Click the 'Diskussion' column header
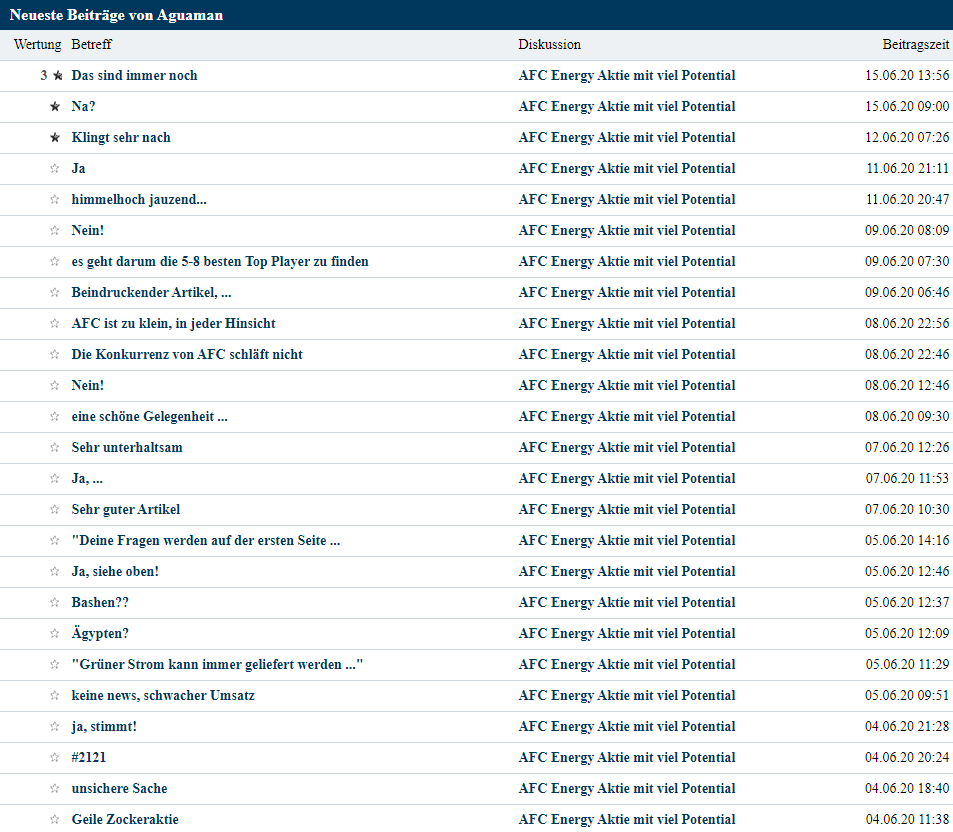Screen dimensions: 953x832 pyautogui.click(x=549, y=45)
